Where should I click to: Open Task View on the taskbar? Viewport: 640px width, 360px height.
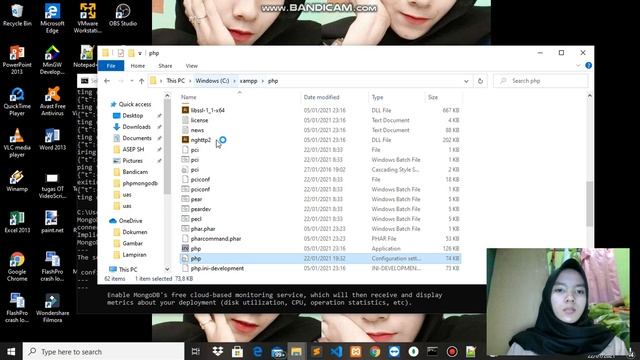point(196,351)
